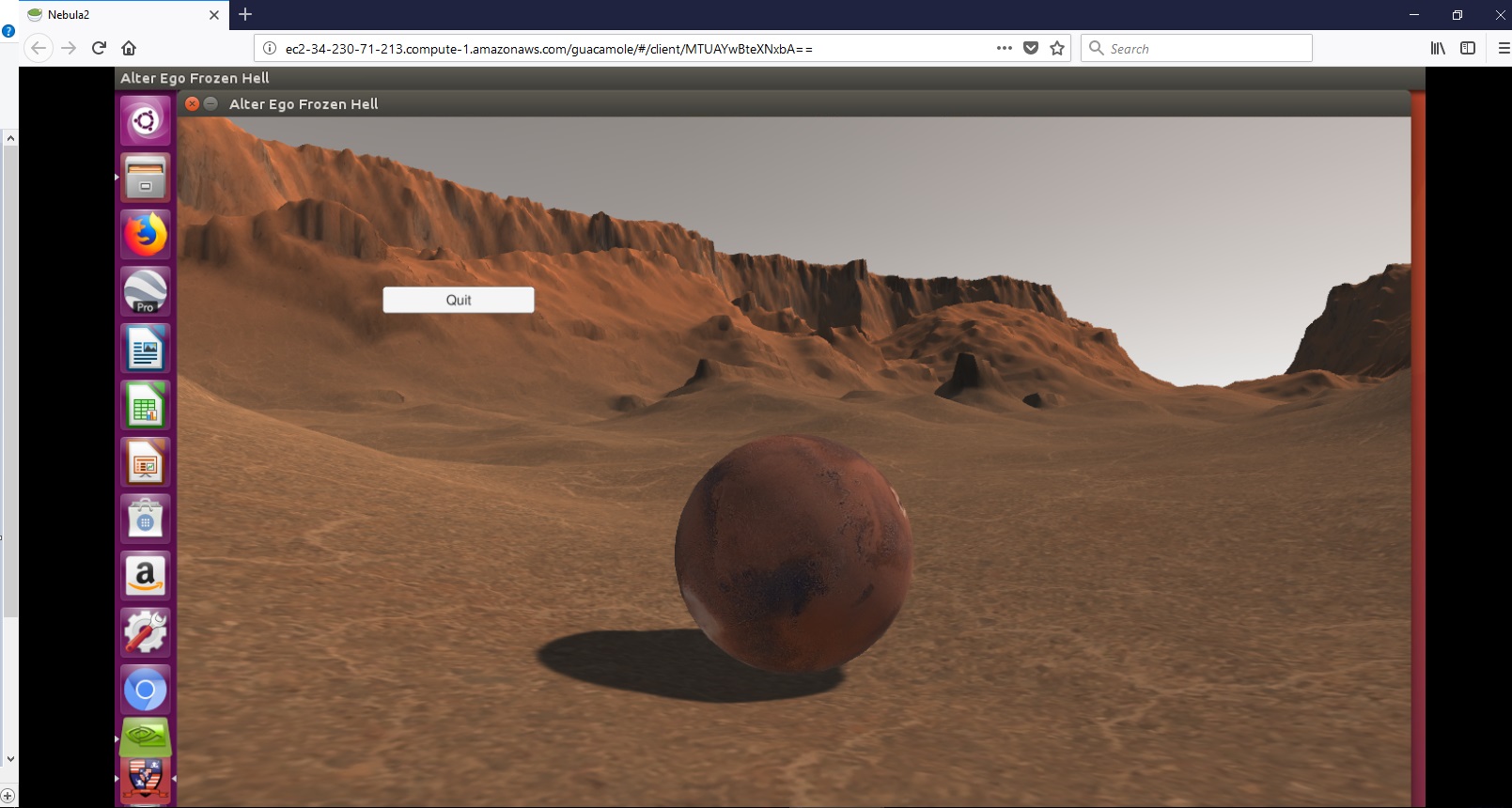Open the Ubuntu Dash search icon
Viewport: 1512px width, 808px height.
145,120
